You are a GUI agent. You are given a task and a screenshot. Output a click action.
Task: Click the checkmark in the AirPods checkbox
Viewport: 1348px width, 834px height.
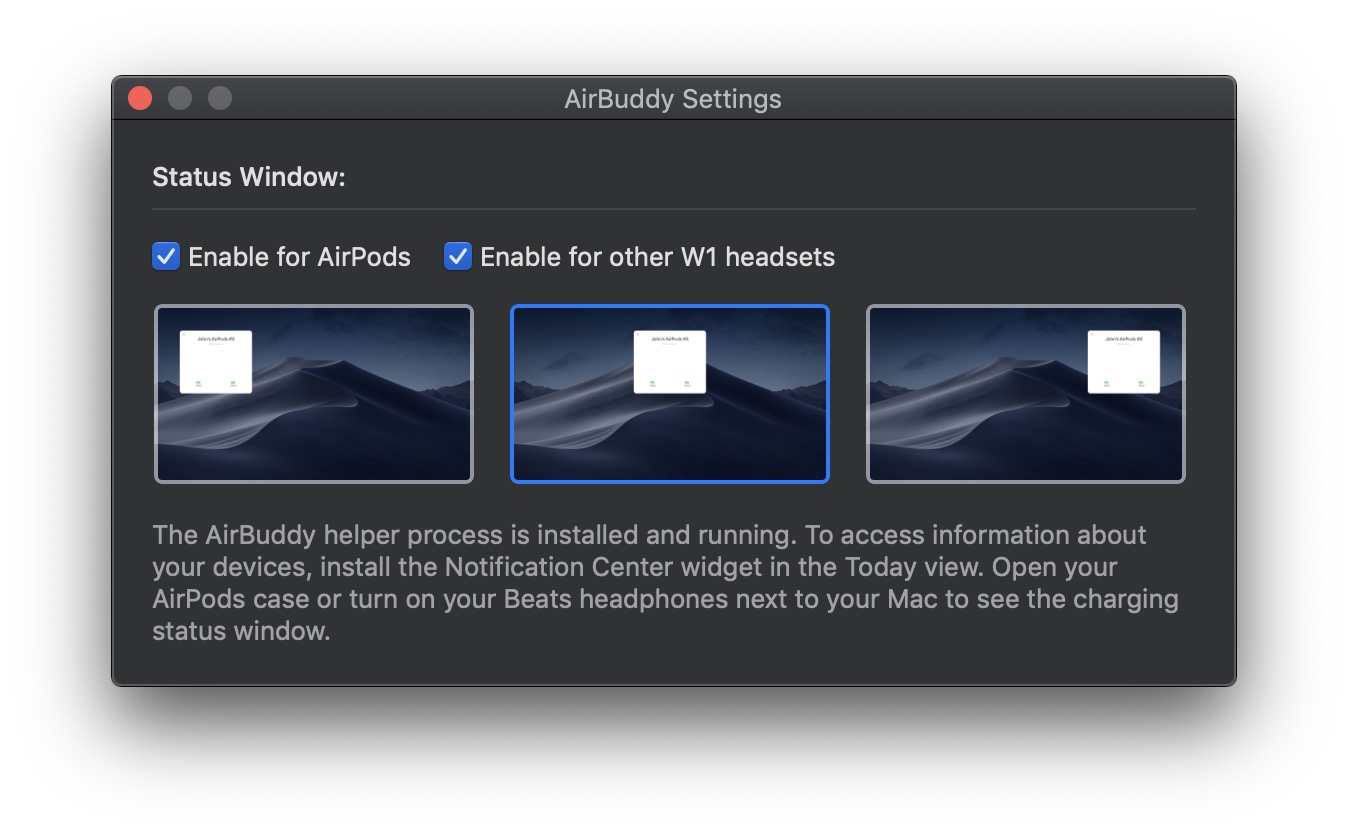[165, 257]
